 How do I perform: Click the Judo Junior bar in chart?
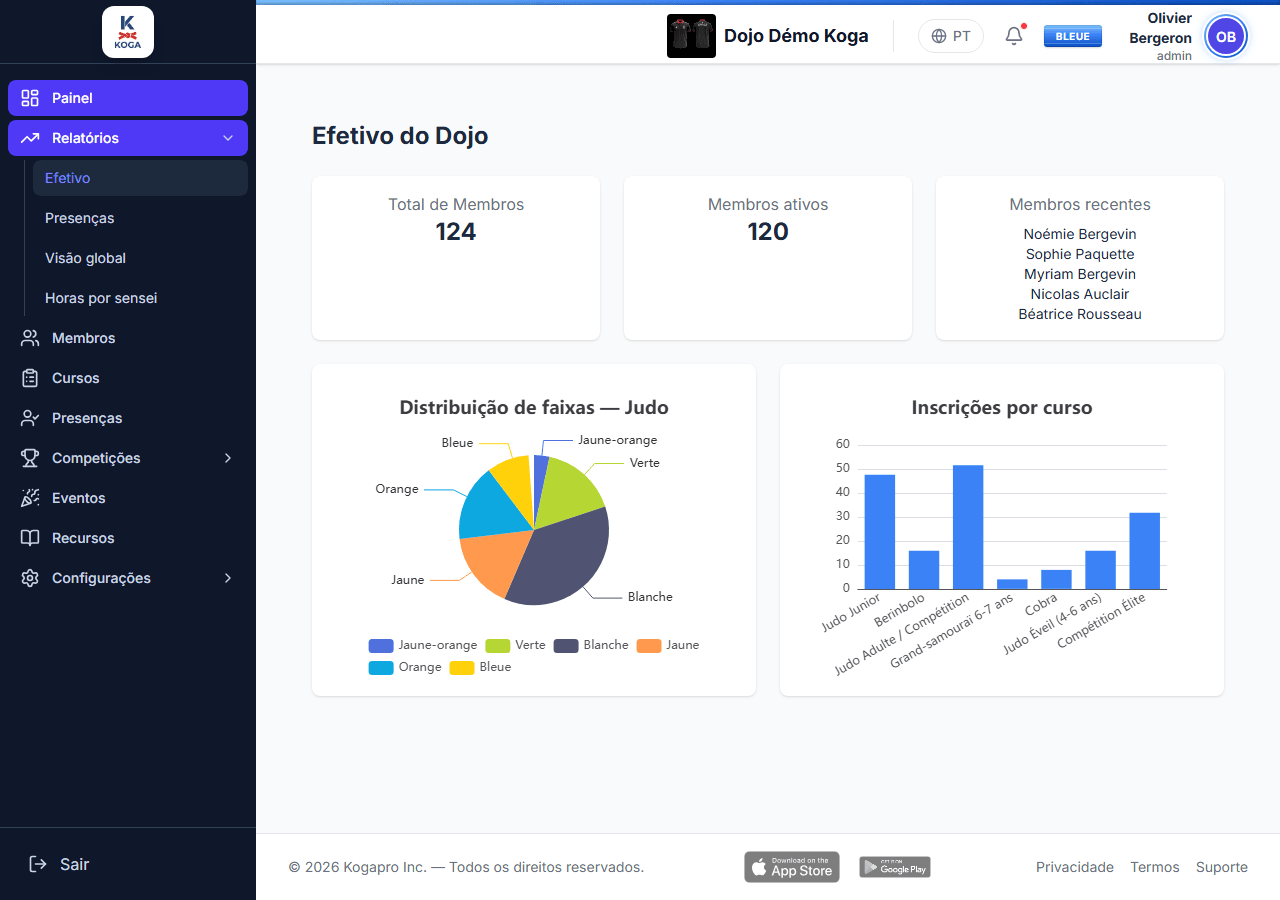coord(880,532)
